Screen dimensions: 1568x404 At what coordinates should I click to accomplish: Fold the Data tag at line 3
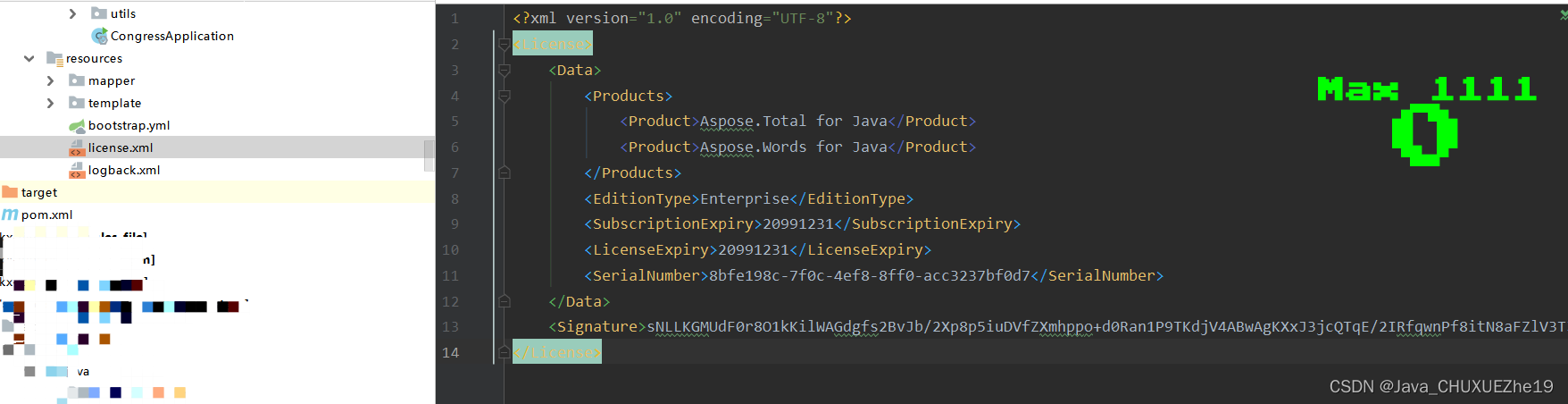click(504, 70)
